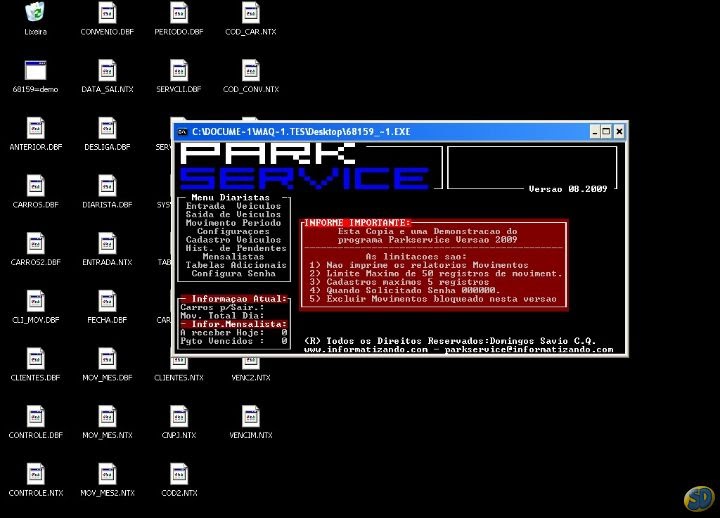The image size is (720, 518).
Task: Choose Entrada Veiculos in Menu Diaristas
Action: click(233, 206)
